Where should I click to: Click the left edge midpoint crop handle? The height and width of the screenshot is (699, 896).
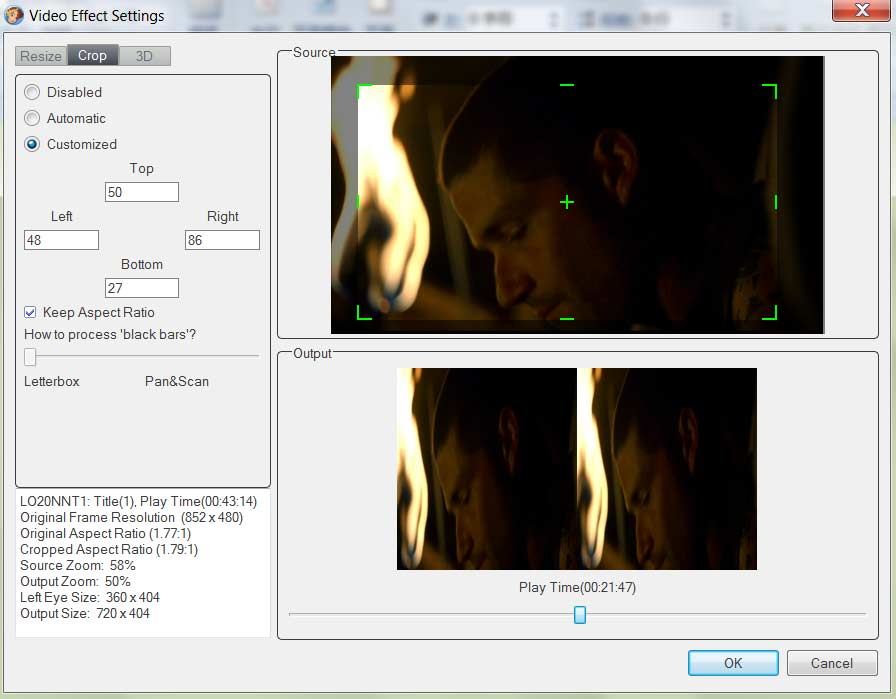coord(358,202)
